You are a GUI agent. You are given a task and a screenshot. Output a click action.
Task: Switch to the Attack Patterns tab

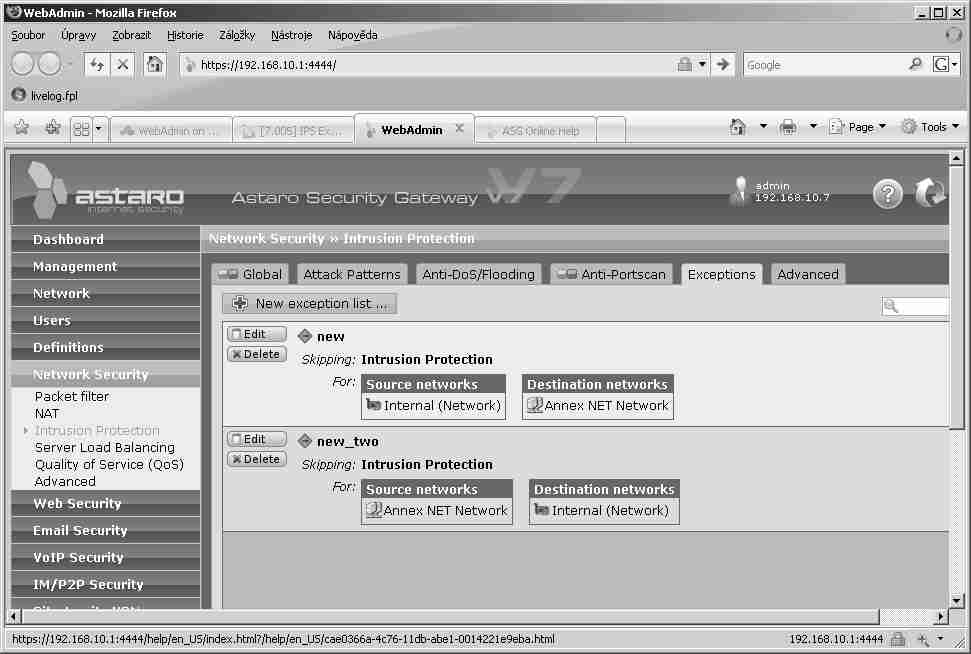click(352, 274)
